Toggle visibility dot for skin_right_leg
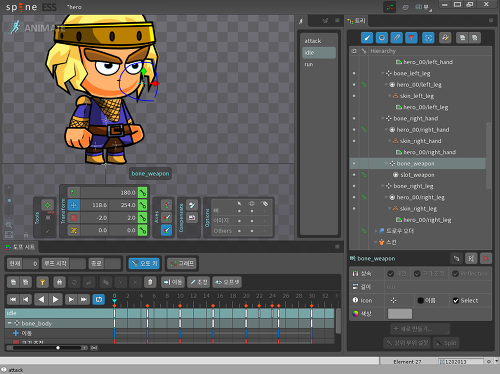 354,209
